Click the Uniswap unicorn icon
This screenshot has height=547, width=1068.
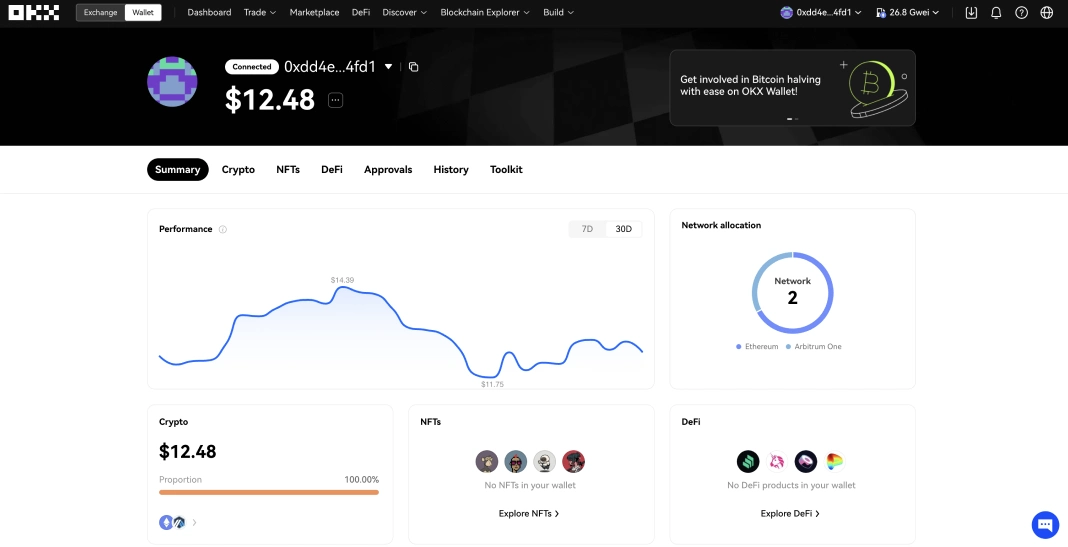pyautogui.click(x=776, y=461)
